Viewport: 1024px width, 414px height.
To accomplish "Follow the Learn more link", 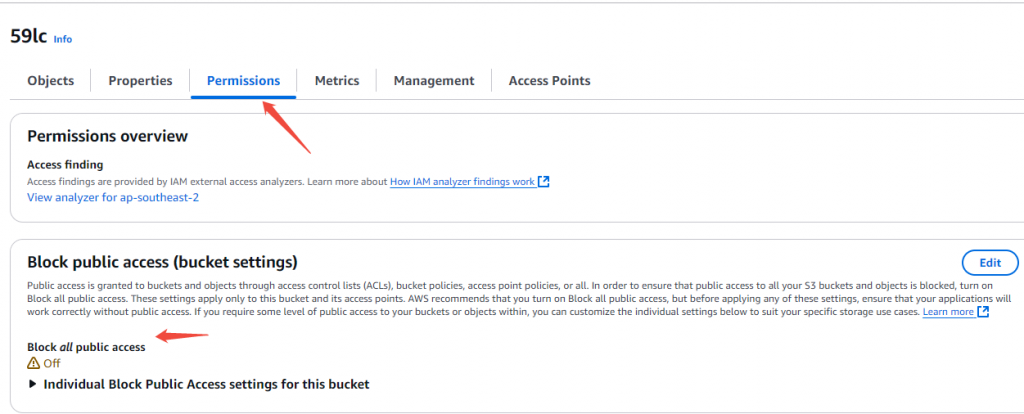I will tap(948, 312).
